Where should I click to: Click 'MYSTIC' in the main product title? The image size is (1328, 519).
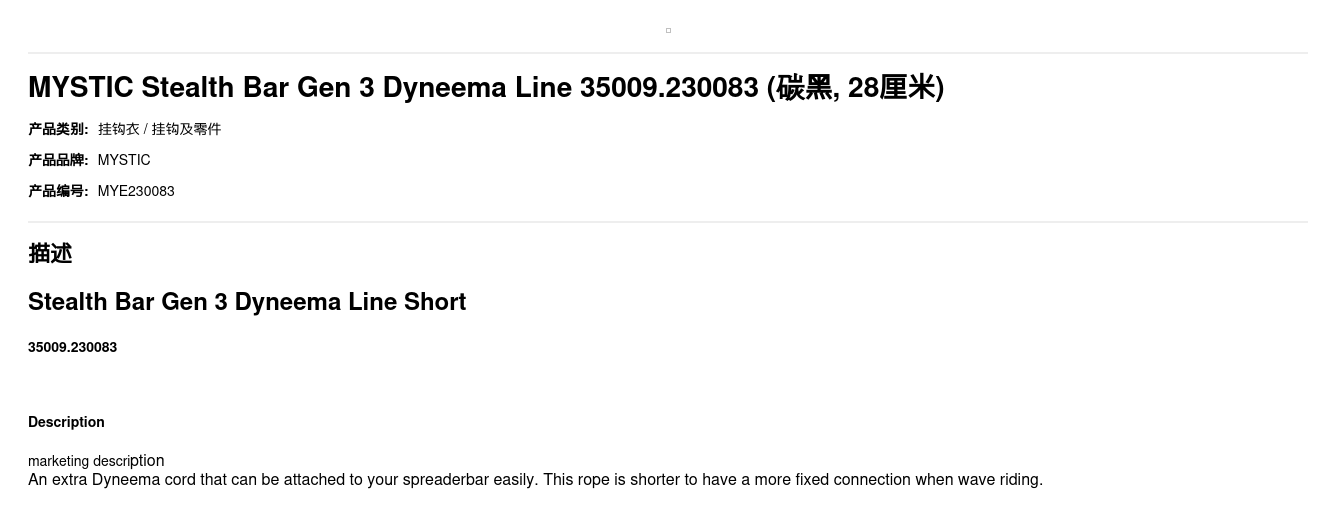pos(80,88)
